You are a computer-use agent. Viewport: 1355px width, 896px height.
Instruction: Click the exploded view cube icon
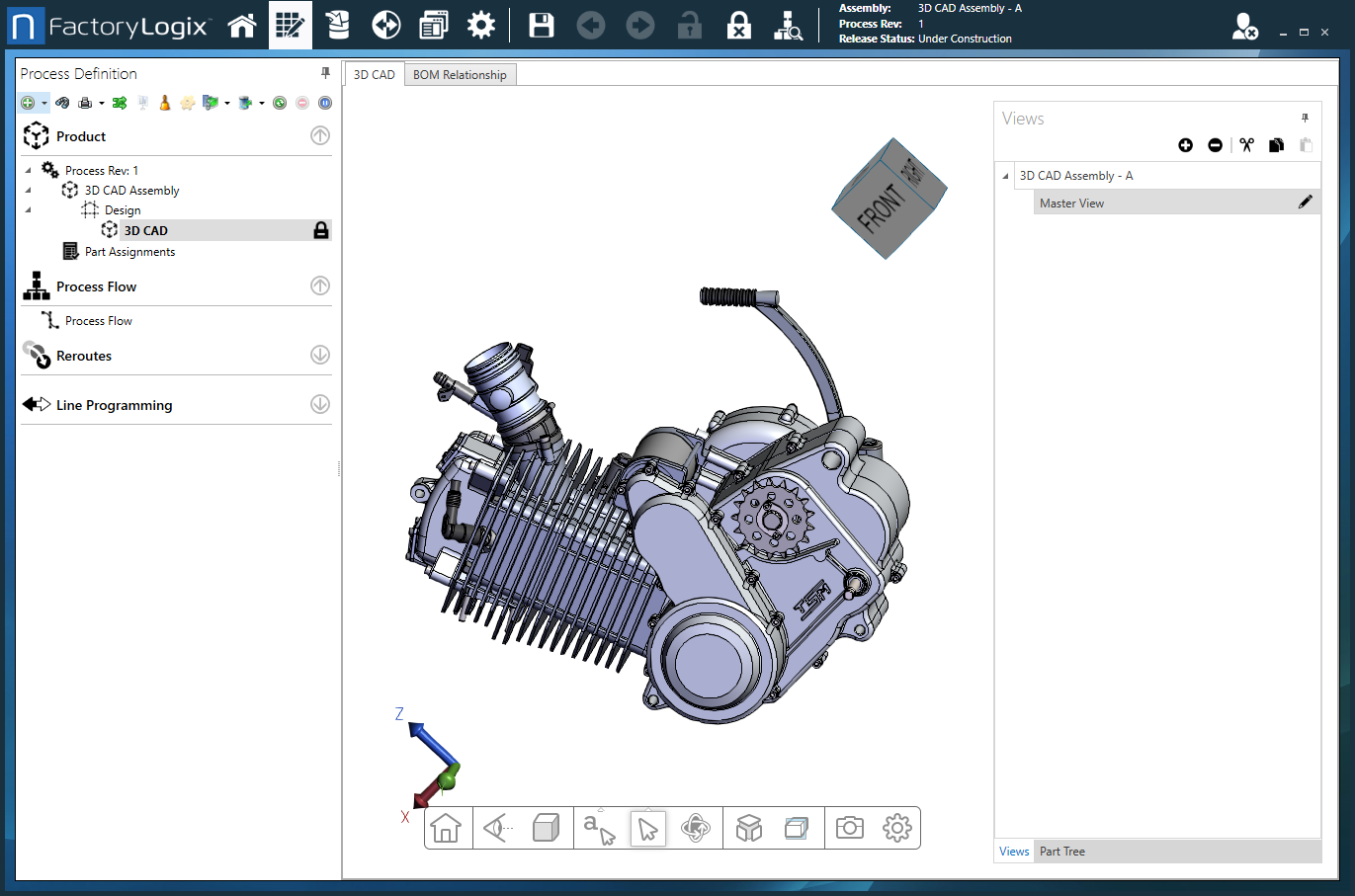click(x=748, y=828)
